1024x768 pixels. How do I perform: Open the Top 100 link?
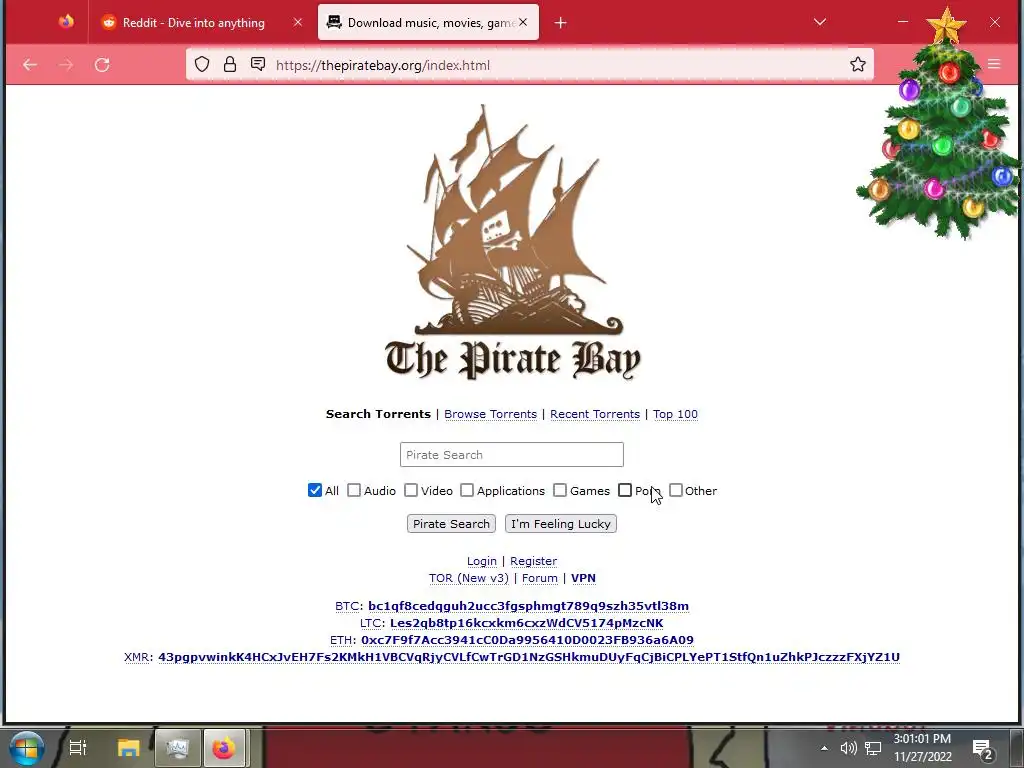click(x=675, y=414)
